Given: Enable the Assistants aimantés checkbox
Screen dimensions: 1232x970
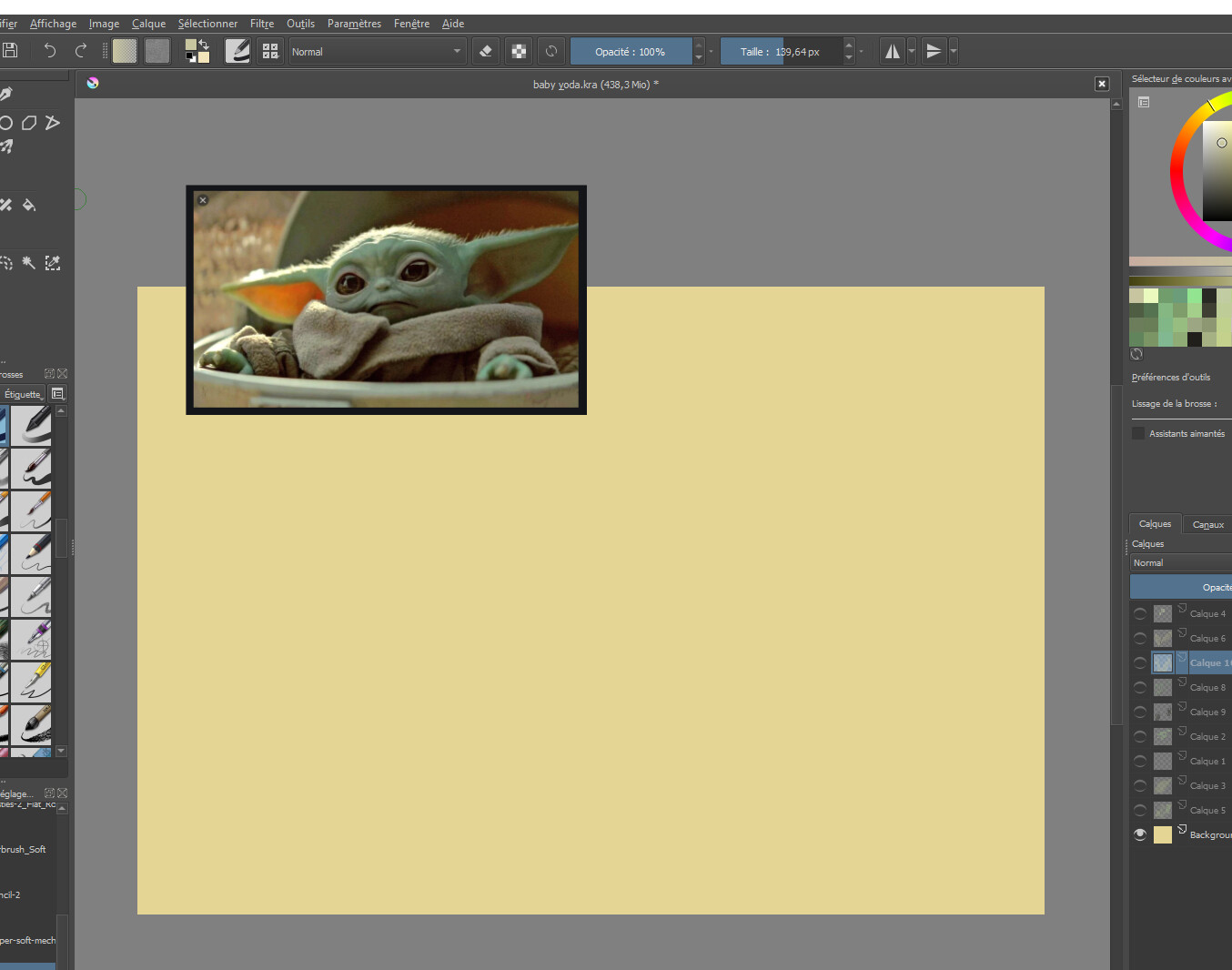Looking at the screenshot, I should pyautogui.click(x=1138, y=433).
